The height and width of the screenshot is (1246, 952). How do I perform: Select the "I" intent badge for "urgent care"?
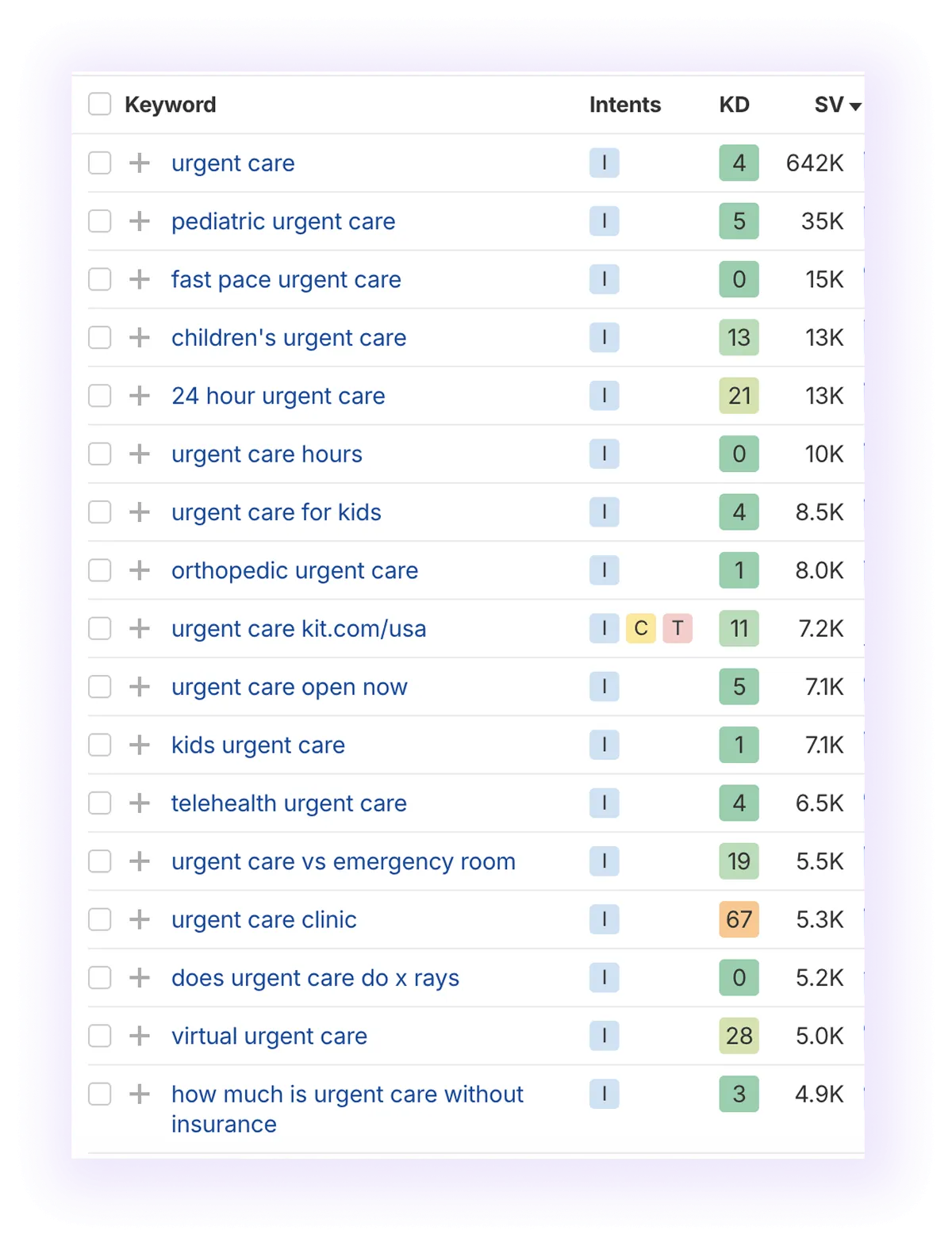[x=605, y=163]
